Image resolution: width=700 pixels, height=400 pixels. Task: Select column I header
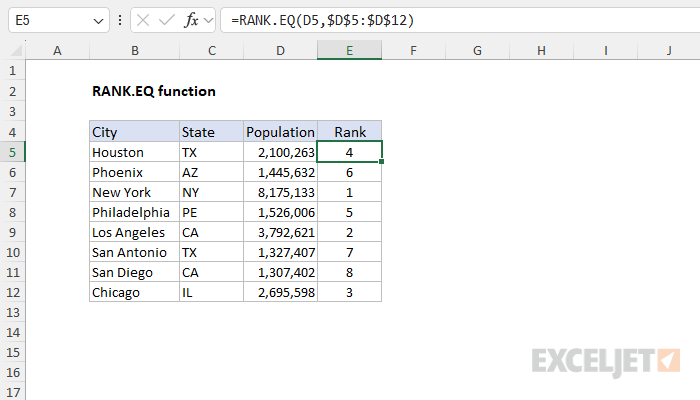point(605,50)
